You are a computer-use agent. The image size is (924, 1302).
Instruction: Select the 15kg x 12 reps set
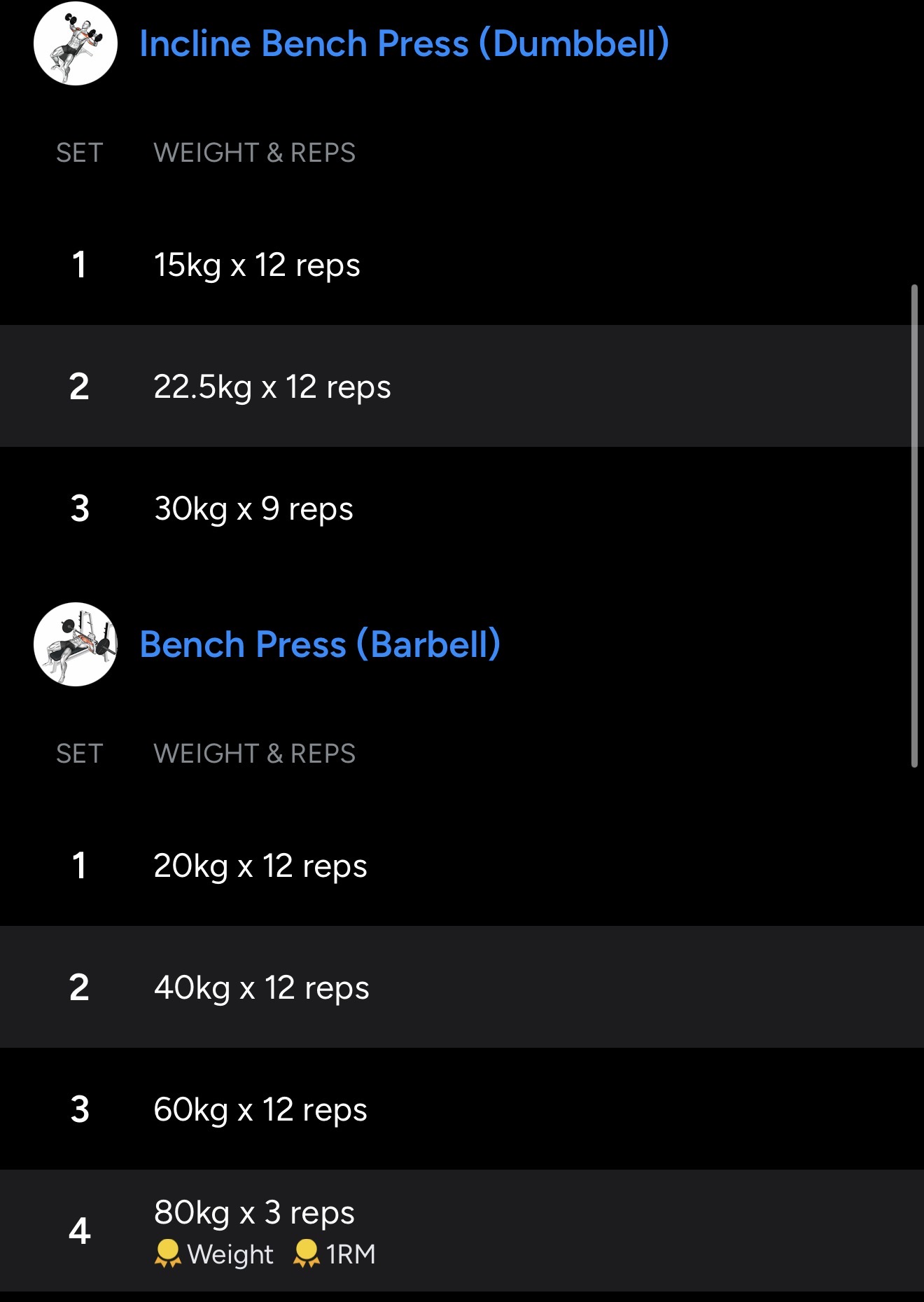pos(257,265)
